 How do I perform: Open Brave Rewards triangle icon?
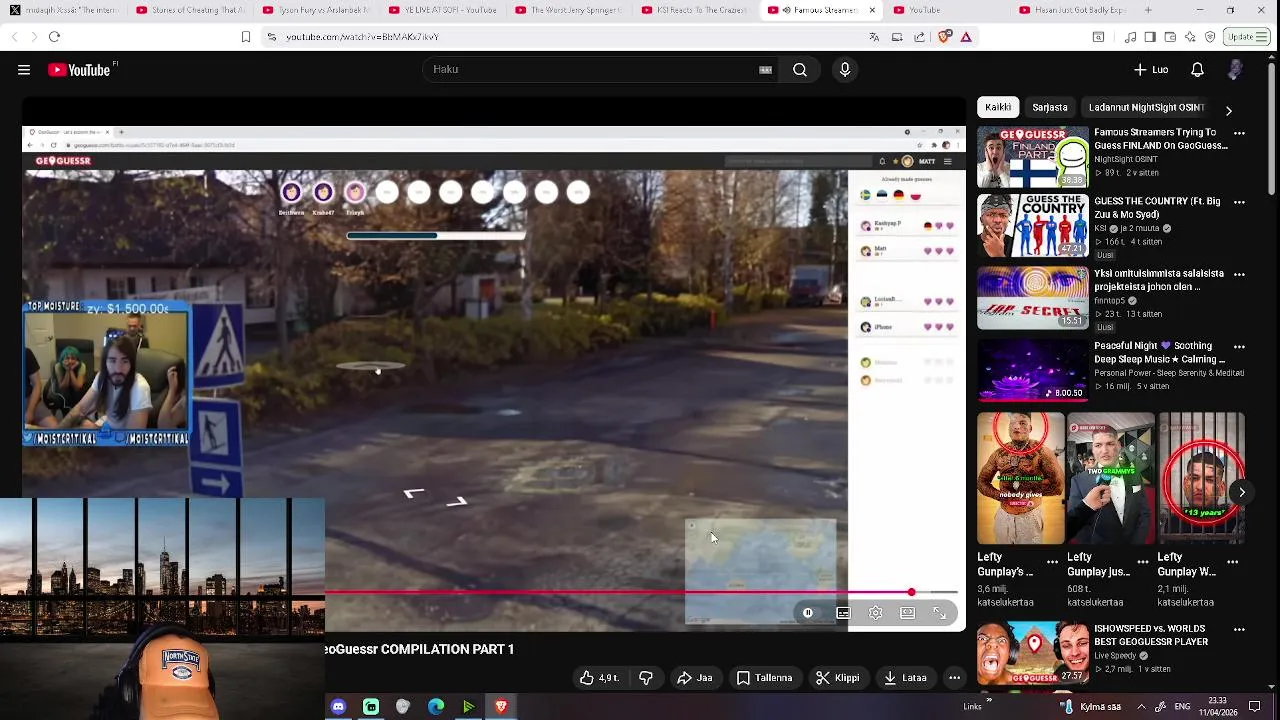[966, 37]
